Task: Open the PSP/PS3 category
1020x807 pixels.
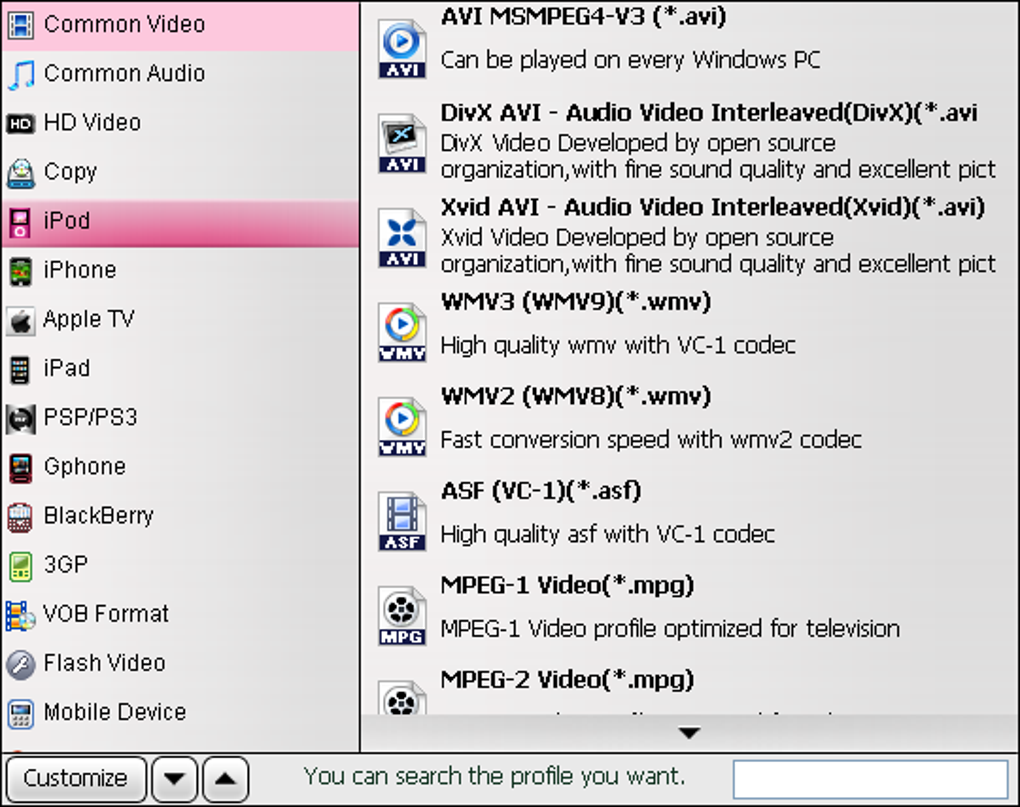Action: pos(180,418)
